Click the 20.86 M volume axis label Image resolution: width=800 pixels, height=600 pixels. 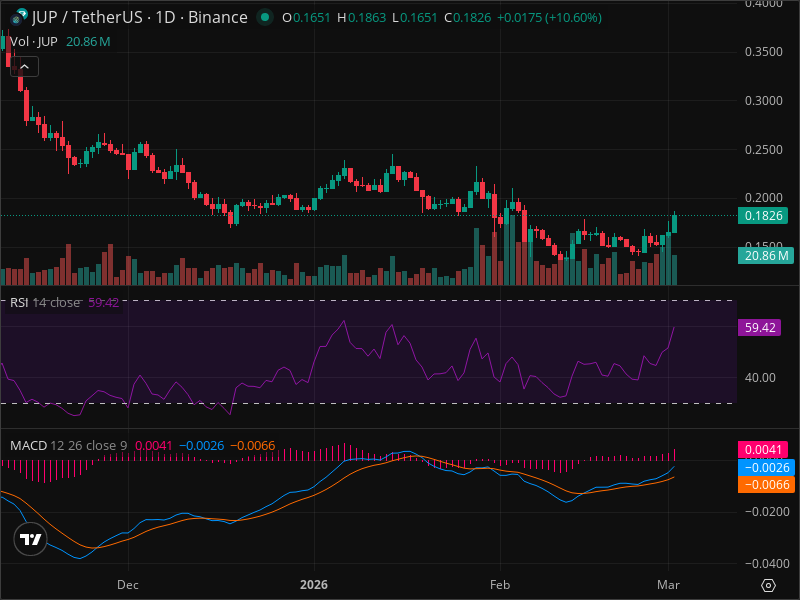[766, 255]
